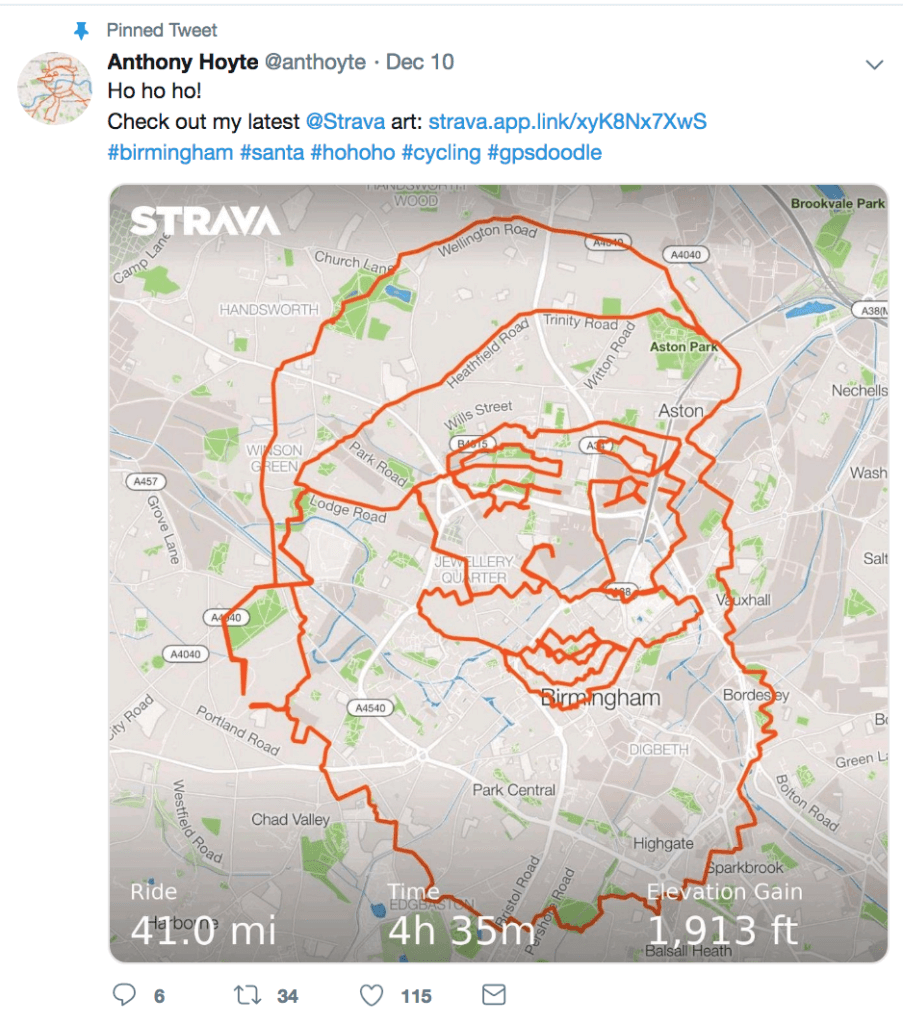Click the STRAVA logo on the map image
903x1024 pixels.
pos(205,221)
